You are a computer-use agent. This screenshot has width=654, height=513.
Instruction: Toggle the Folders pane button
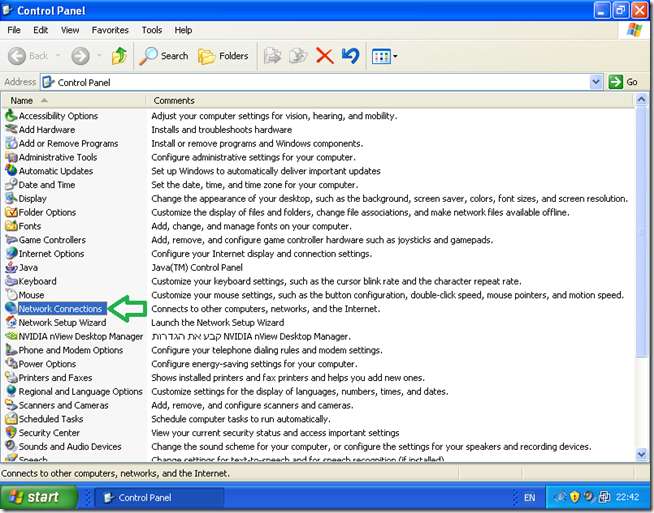(x=223, y=56)
